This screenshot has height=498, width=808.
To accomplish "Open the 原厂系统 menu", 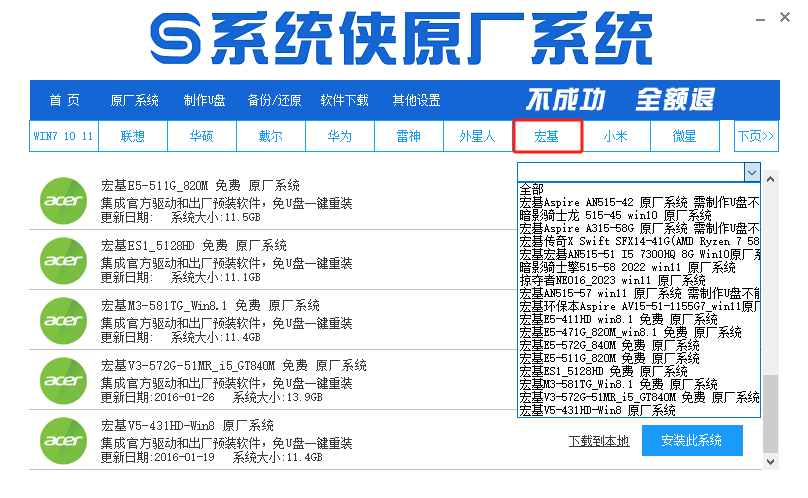I will (134, 100).
